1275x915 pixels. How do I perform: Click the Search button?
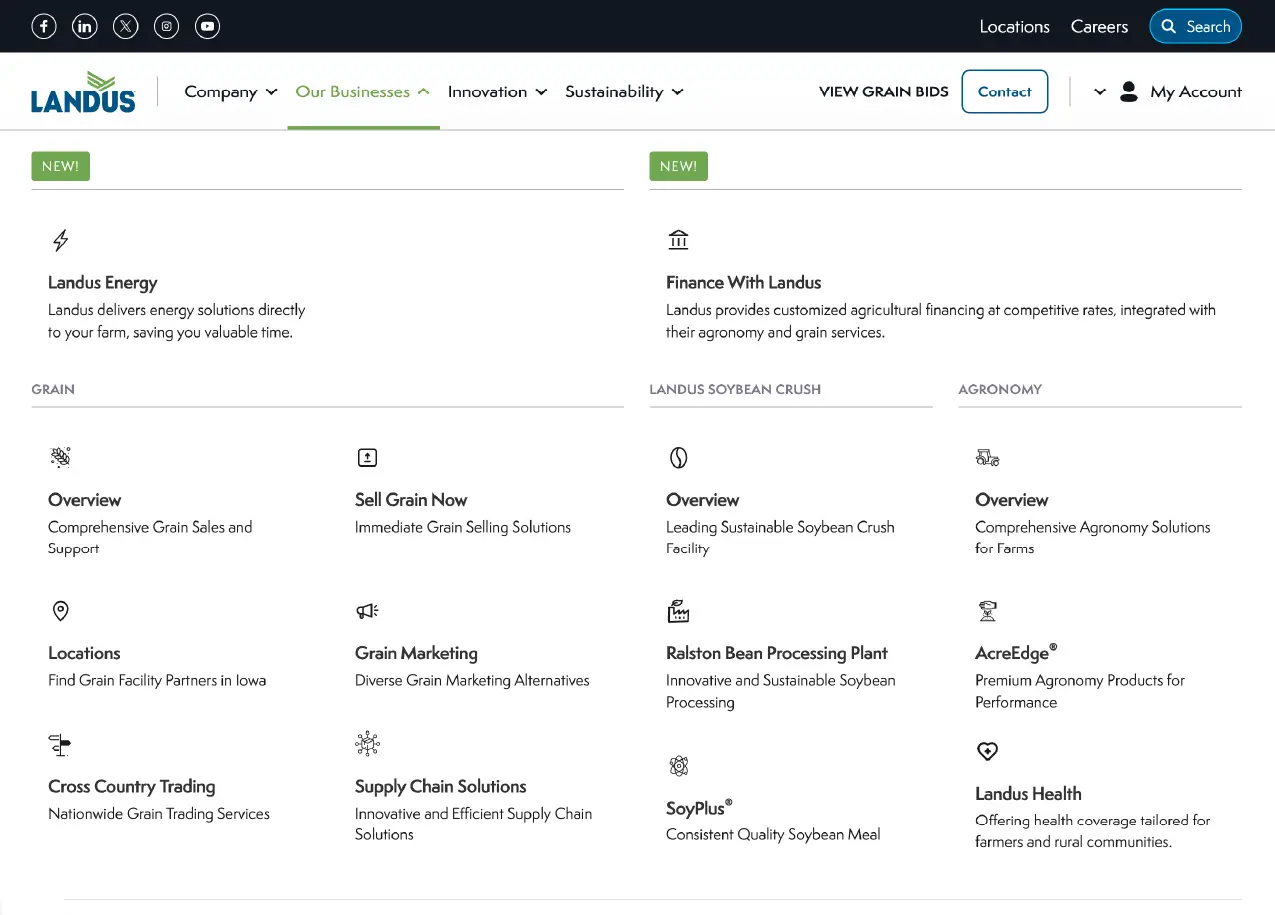pos(1195,27)
